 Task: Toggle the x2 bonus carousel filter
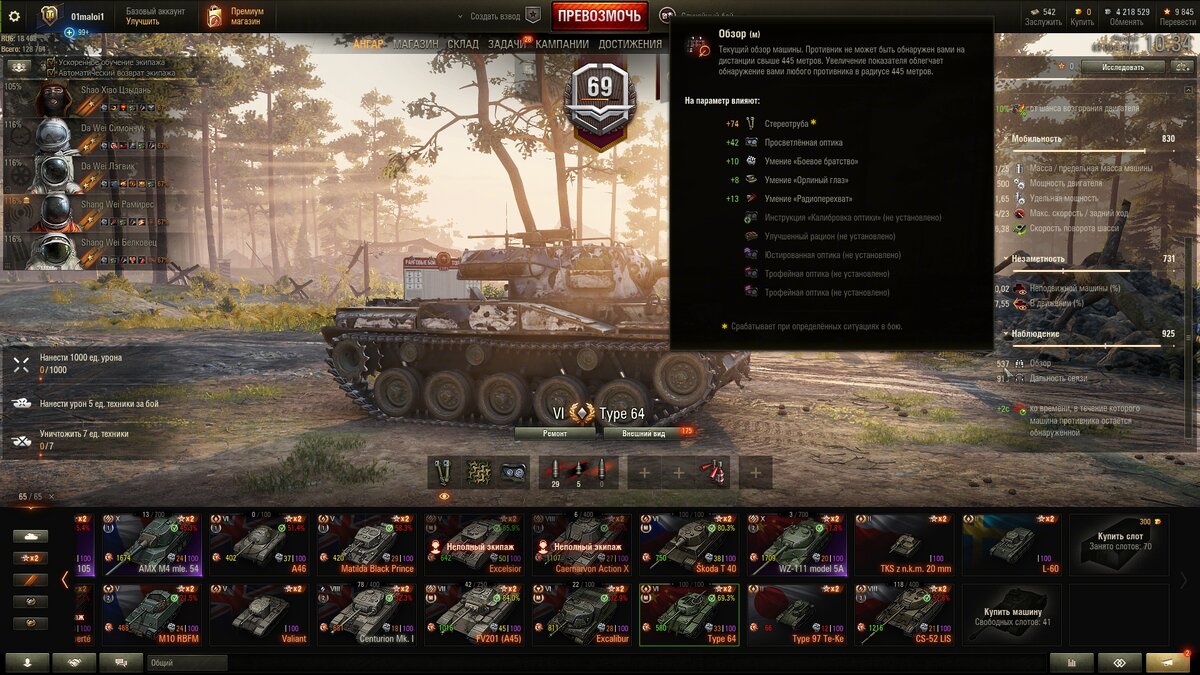click(x=30, y=558)
